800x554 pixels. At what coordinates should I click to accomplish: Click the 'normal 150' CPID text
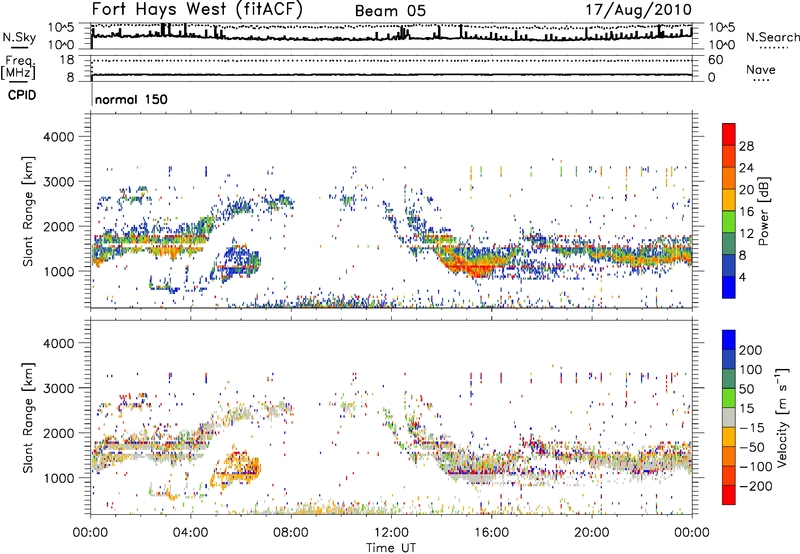[x=131, y=99]
